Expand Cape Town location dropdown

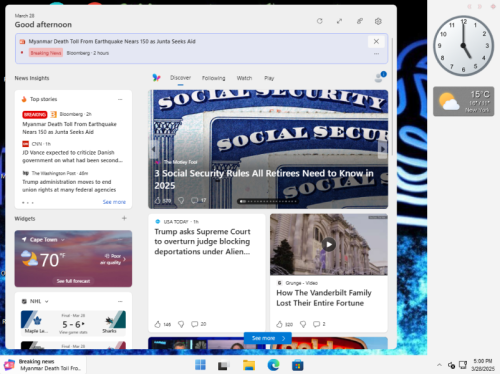tap(63, 240)
